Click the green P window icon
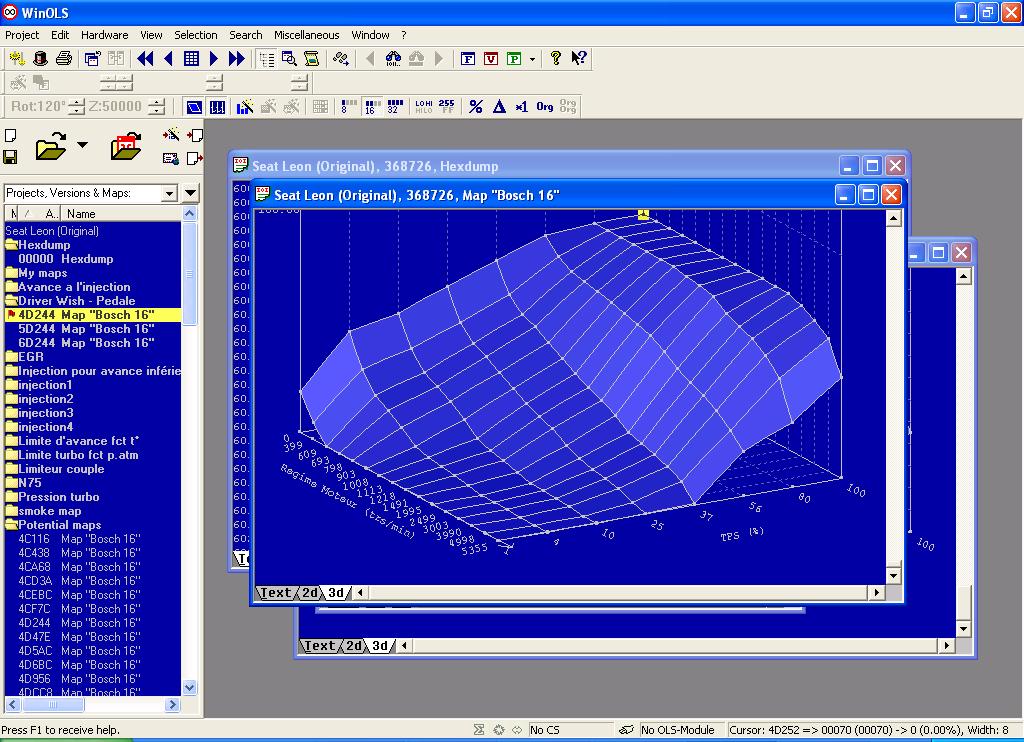This screenshot has height=742, width=1024. 515,59
